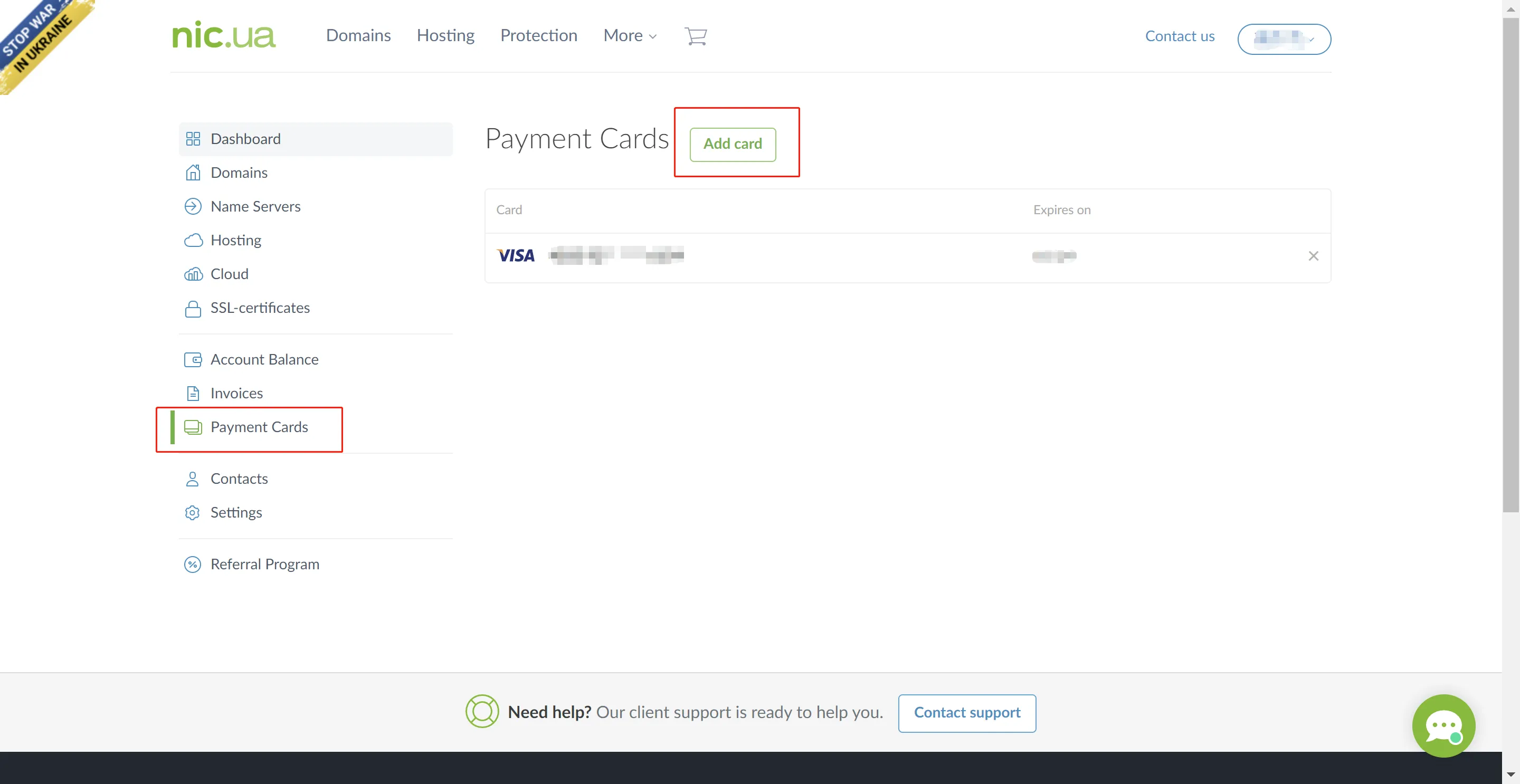
Task: Open Domains in top navigation
Action: pyautogui.click(x=358, y=36)
